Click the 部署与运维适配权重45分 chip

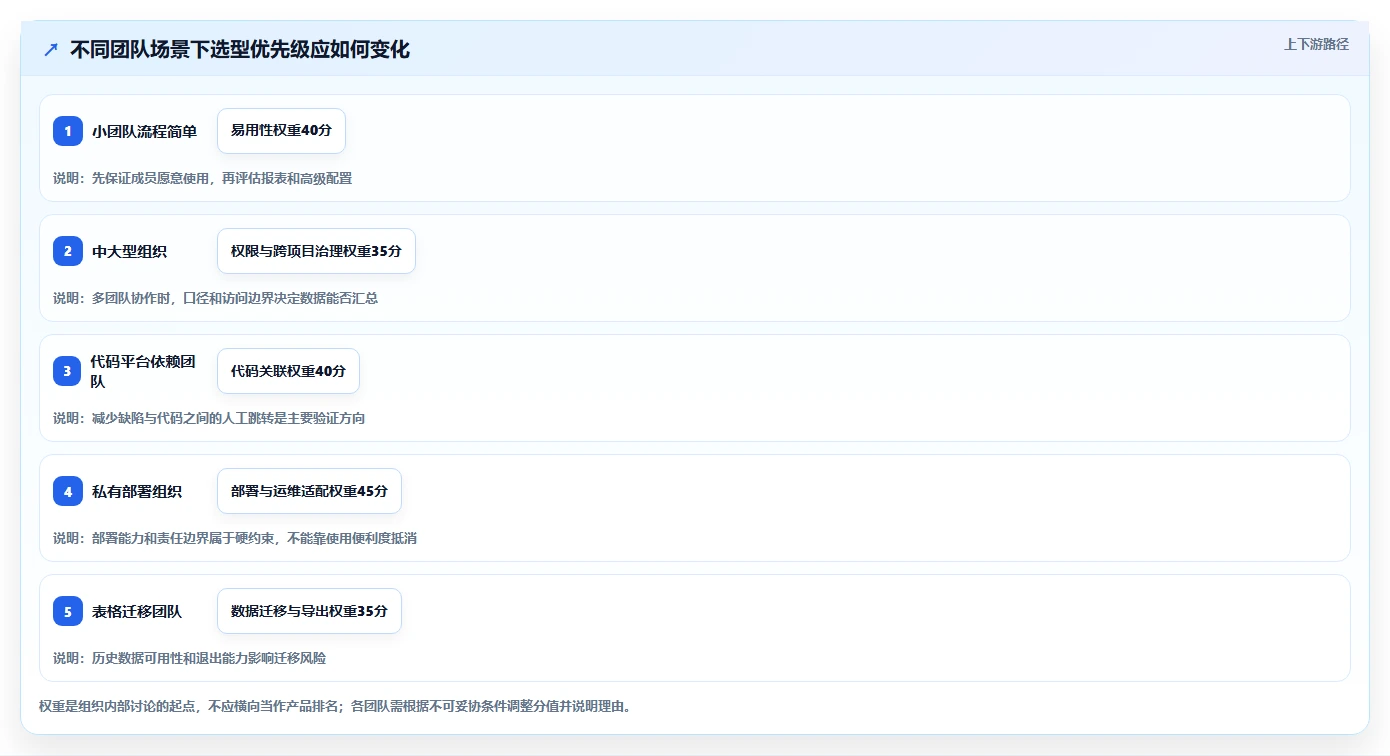(309, 491)
